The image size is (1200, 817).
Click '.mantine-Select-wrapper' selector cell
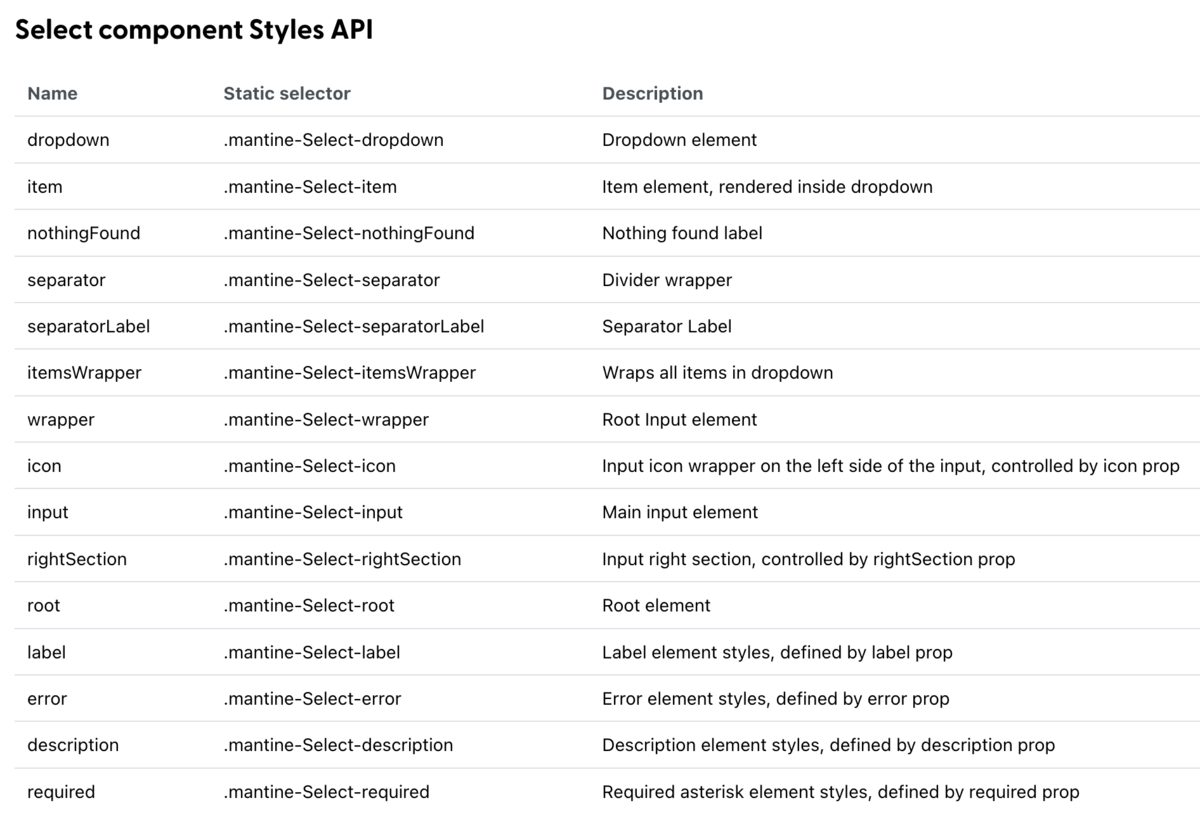tap(326, 420)
